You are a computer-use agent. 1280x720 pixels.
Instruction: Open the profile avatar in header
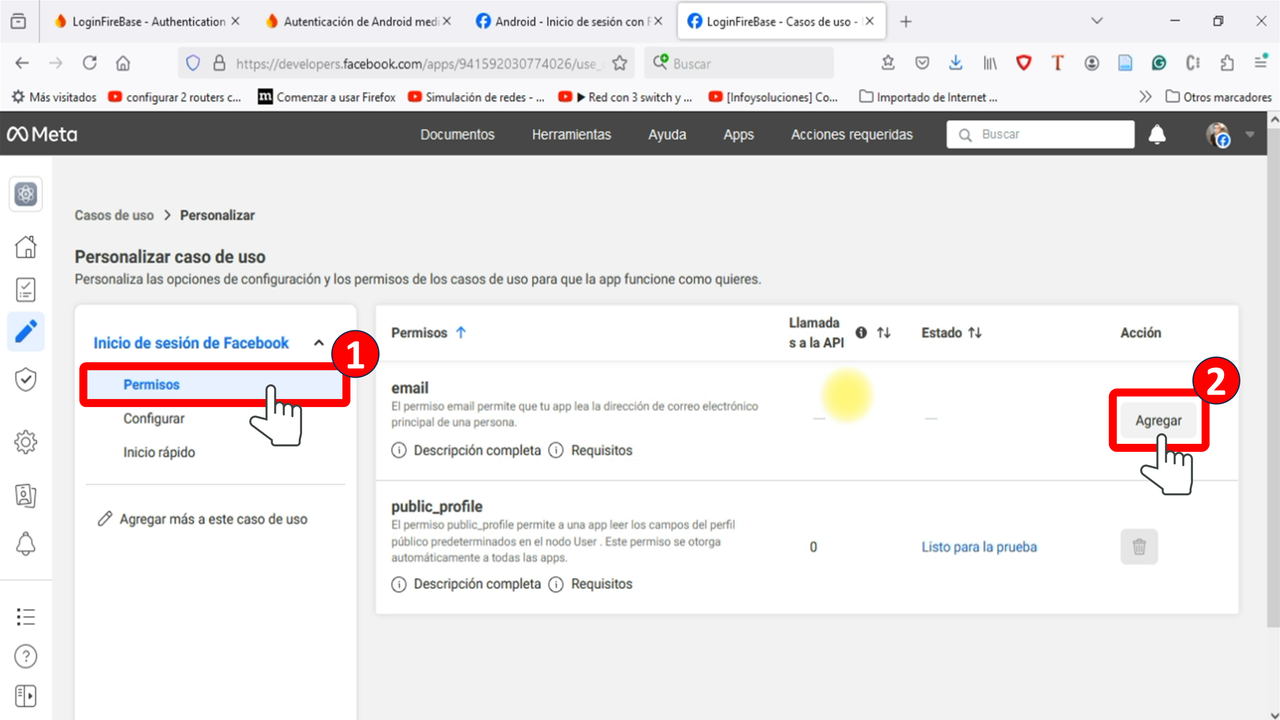[1218, 134]
